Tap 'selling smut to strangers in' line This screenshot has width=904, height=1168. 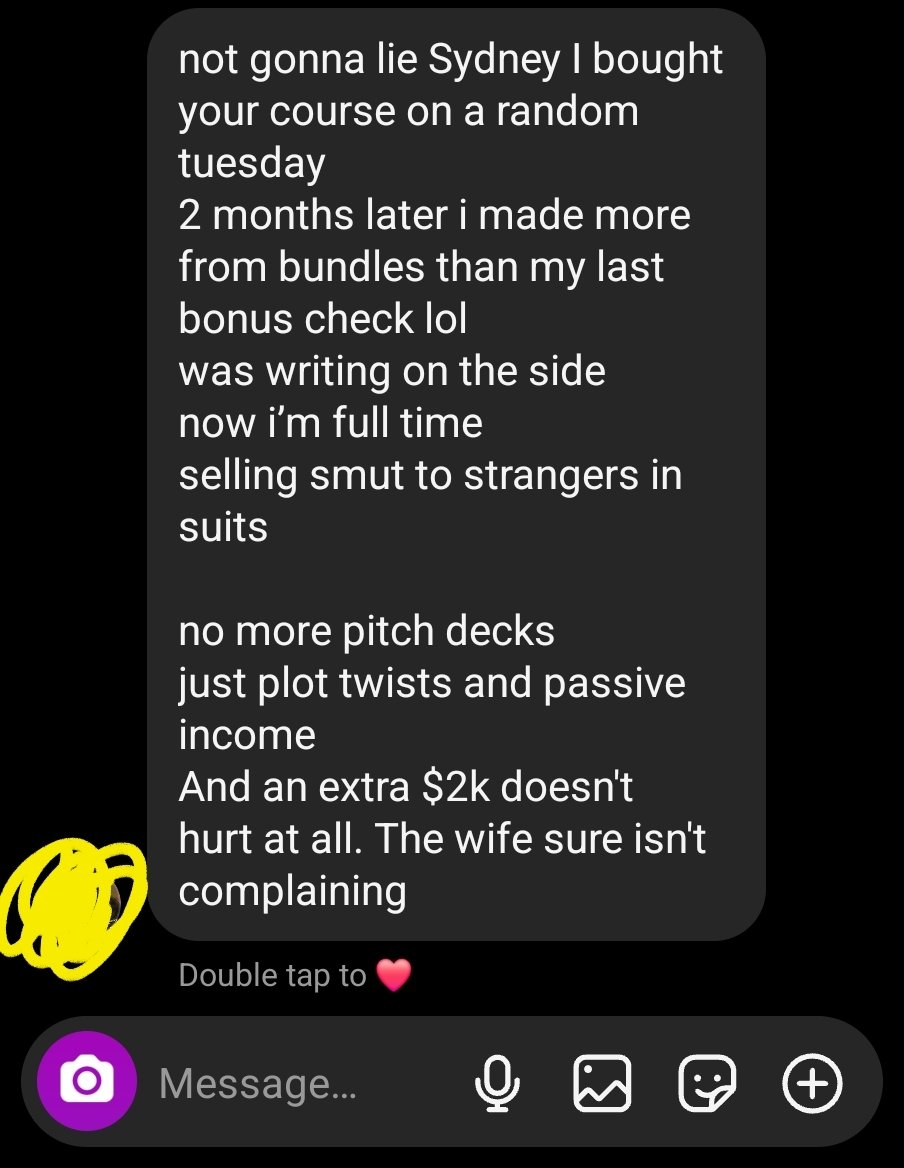point(430,475)
